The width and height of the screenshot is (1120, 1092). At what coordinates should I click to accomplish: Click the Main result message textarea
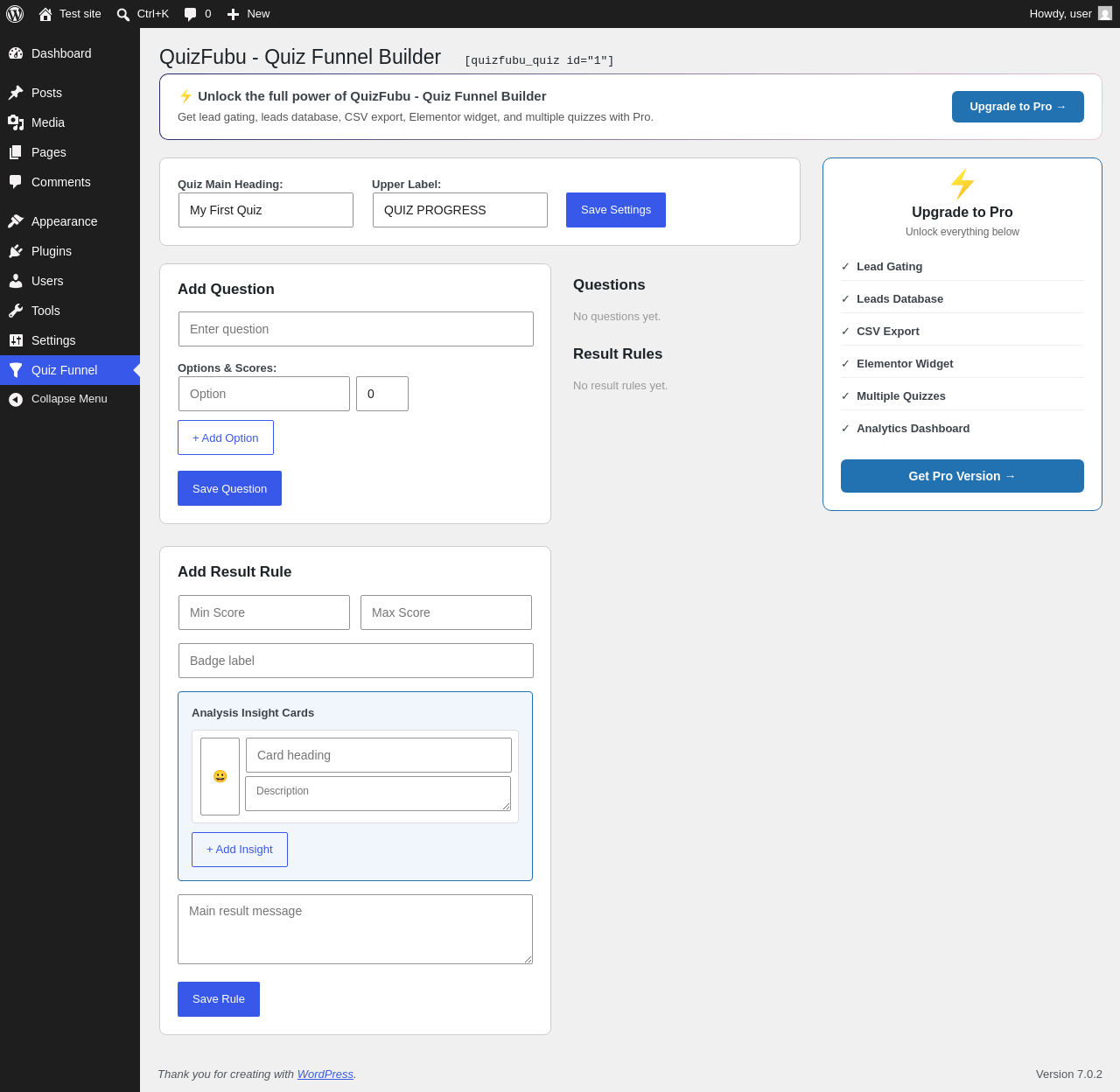click(x=355, y=929)
